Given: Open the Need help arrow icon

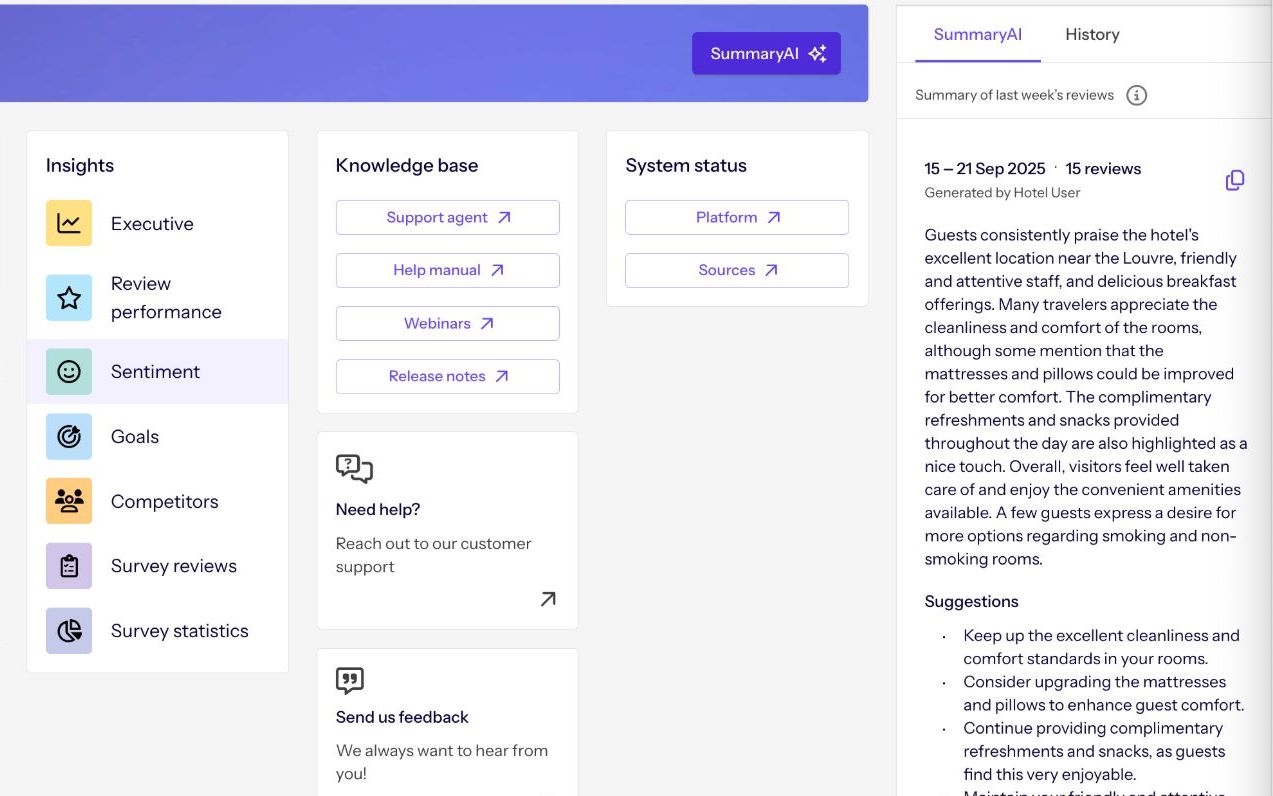Looking at the screenshot, I should click(548, 599).
